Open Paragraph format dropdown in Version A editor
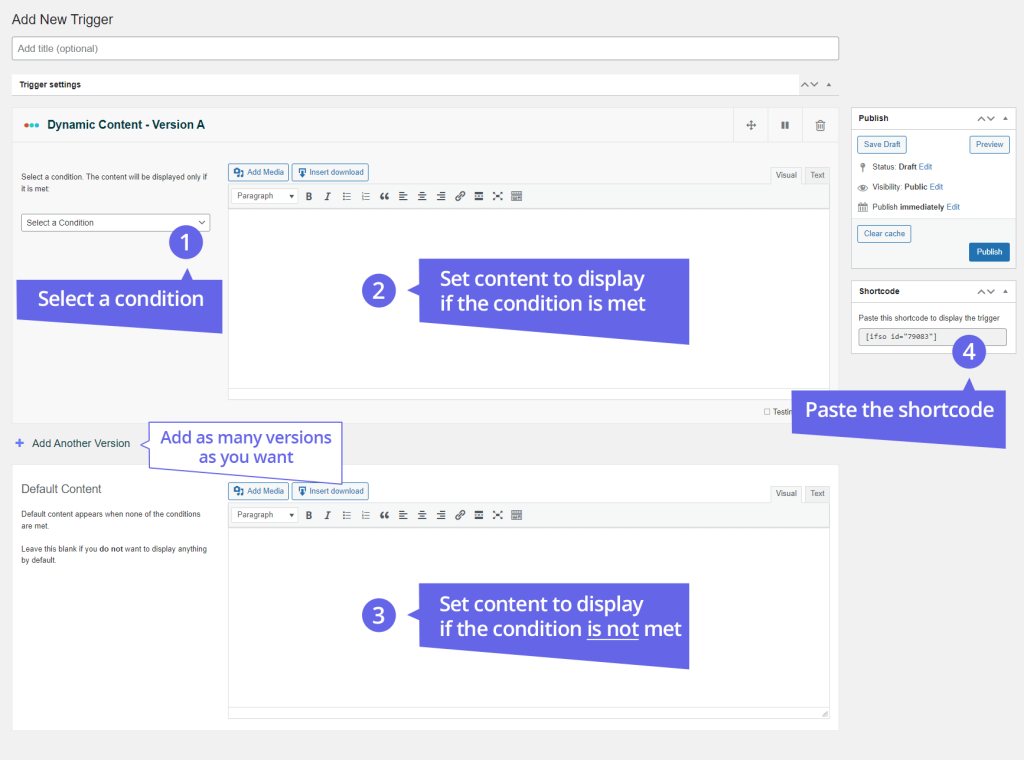1024x760 pixels. (x=264, y=197)
